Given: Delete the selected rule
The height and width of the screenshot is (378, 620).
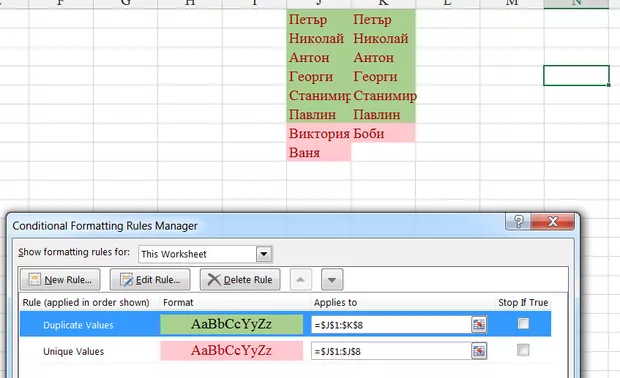Looking at the screenshot, I should point(240,280).
